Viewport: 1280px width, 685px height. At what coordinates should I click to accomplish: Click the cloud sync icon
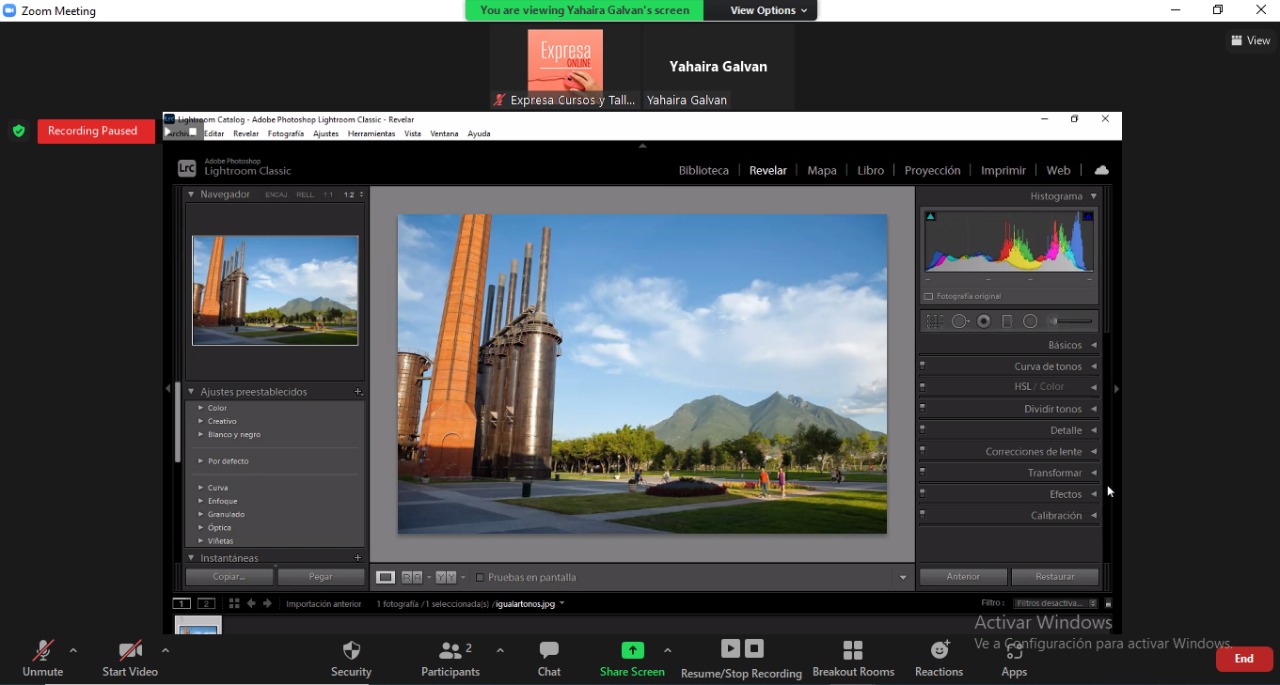pos(1101,170)
